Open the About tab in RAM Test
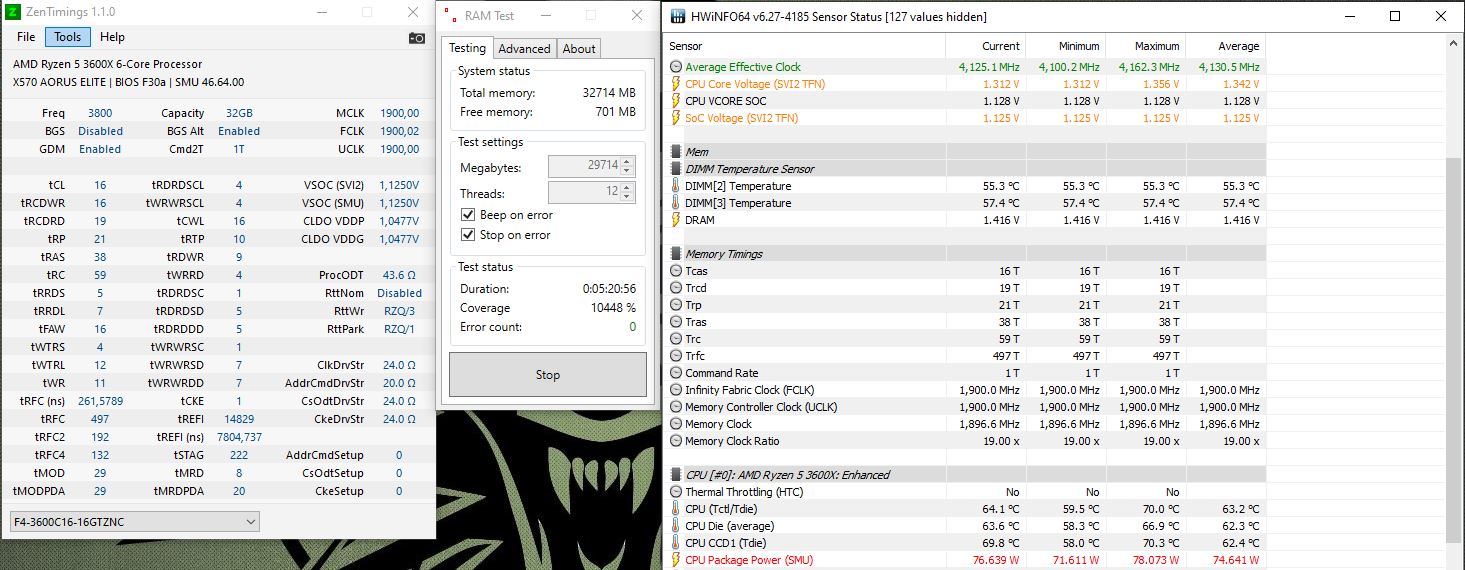 (579, 49)
